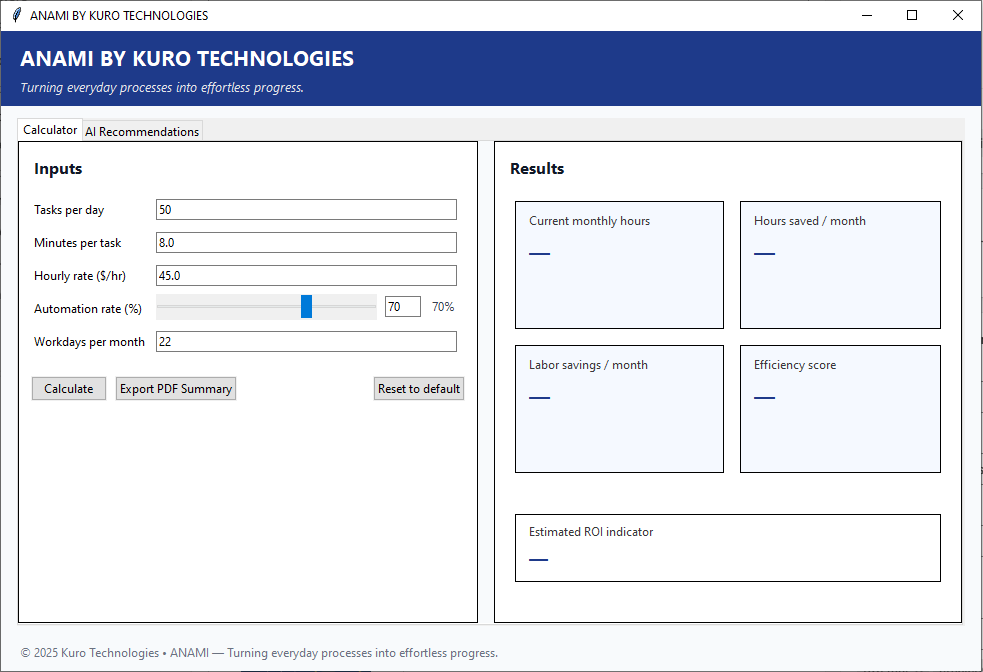The image size is (983, 672).
Task: Click Export PDF Summary button
Action: [176, 389]
